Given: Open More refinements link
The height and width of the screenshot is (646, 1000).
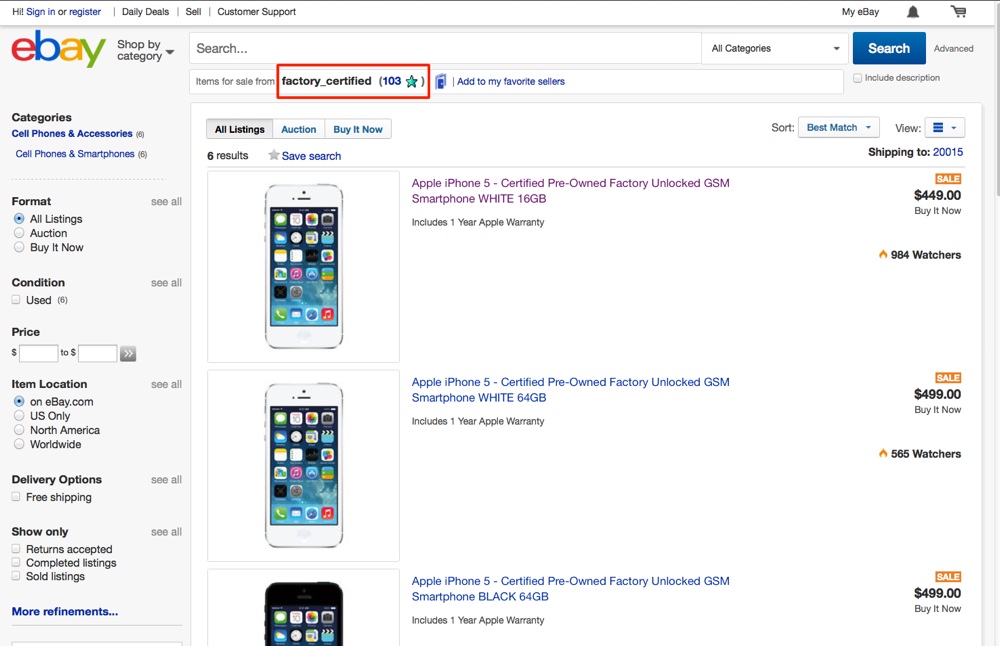Looking at the screenshot, I should pyautogui.click(x=64, y=612).
